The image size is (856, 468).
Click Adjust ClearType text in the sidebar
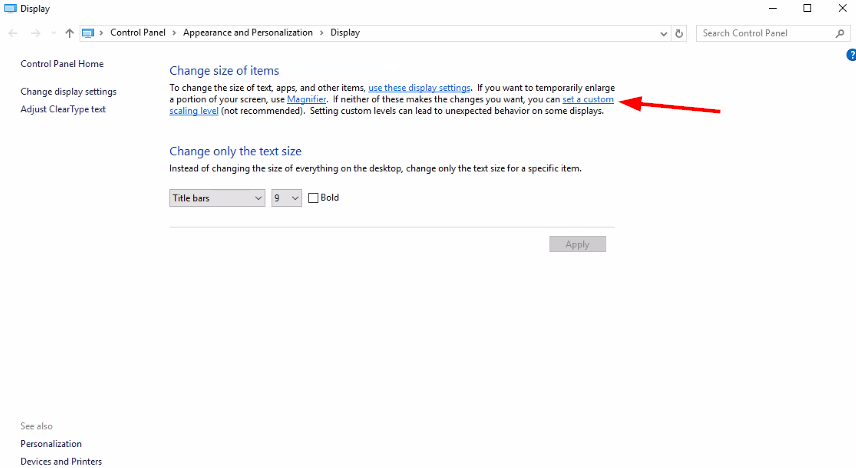[x=63, y=109]
